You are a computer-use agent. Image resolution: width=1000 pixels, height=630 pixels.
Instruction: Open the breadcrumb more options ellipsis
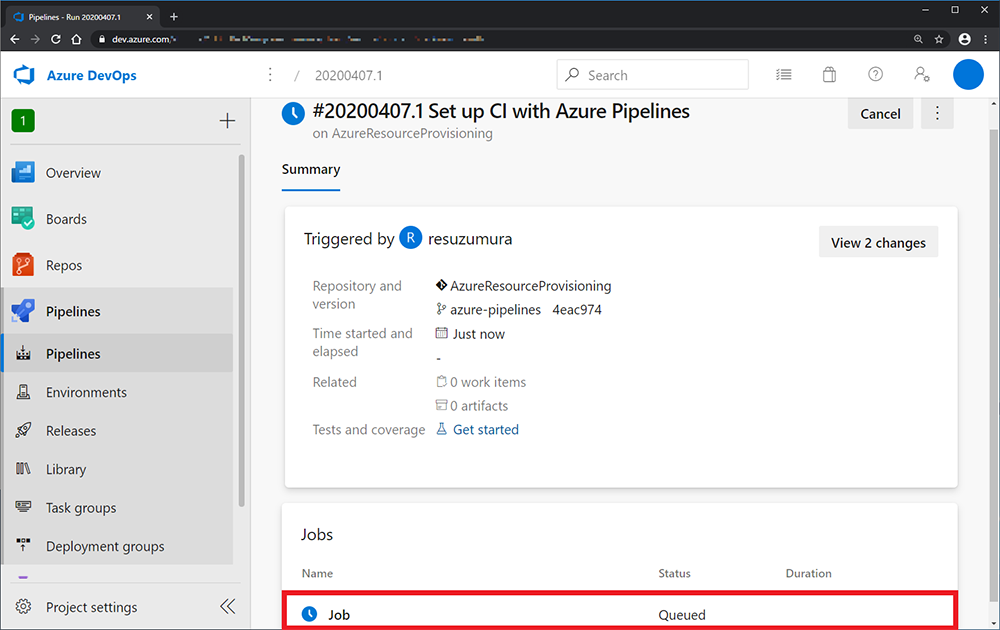click(270, 75)
